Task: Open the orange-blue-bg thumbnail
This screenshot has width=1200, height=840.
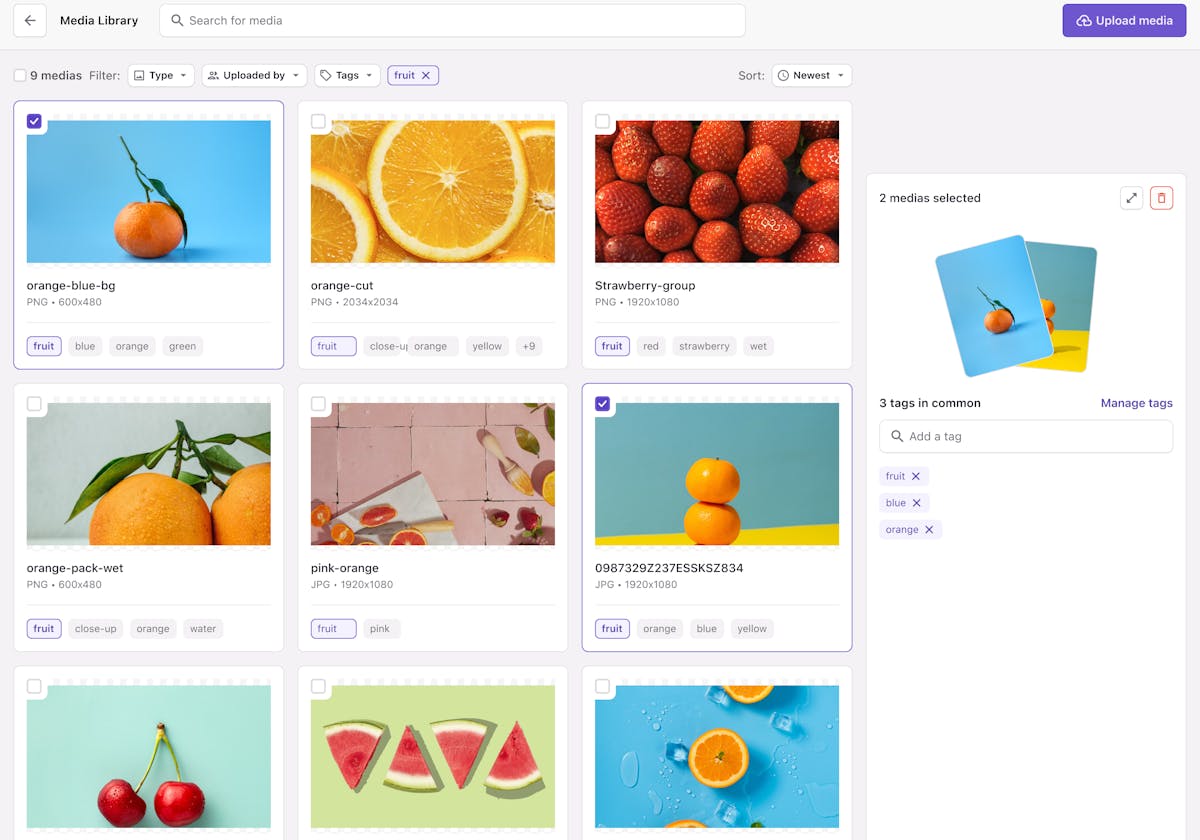Action: coord(149,191)
